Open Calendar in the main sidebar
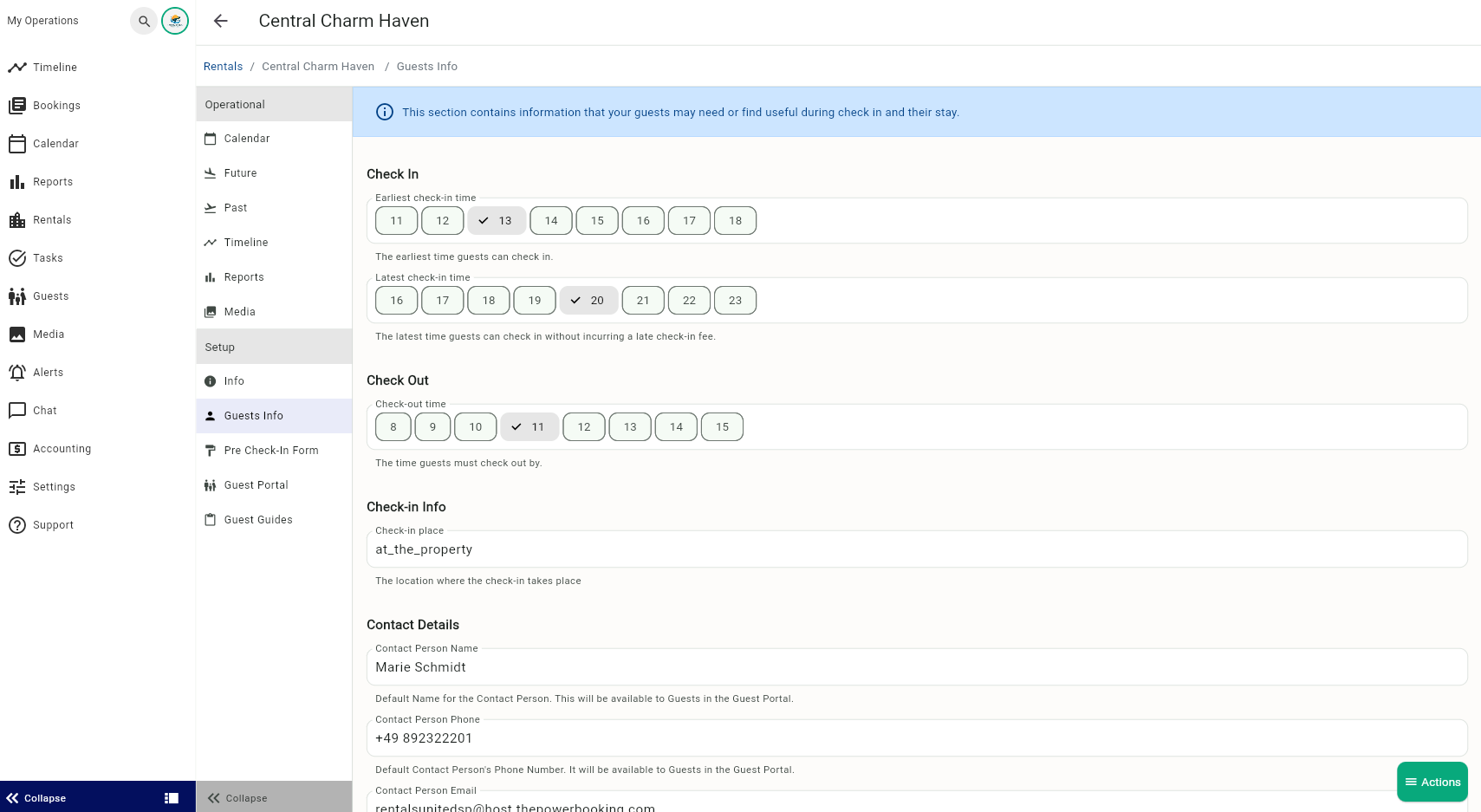1481x812 pixels. pyautogui.click(x=98, y=144)
